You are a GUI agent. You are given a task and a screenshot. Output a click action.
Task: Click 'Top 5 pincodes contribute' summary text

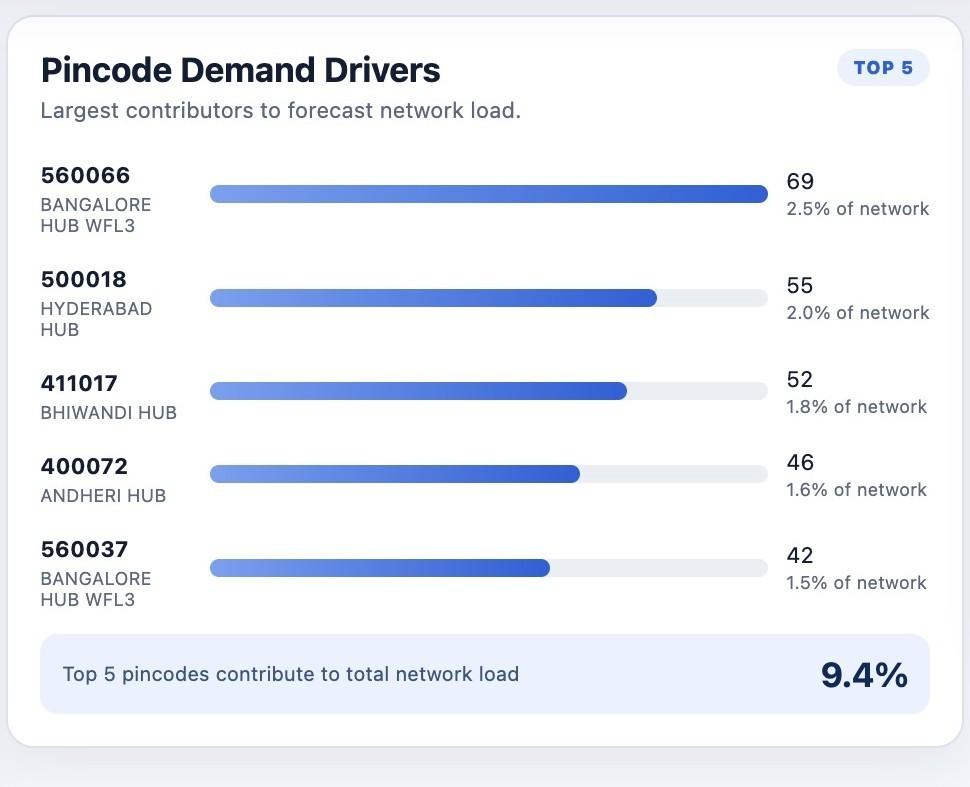[x=291, y=674]
